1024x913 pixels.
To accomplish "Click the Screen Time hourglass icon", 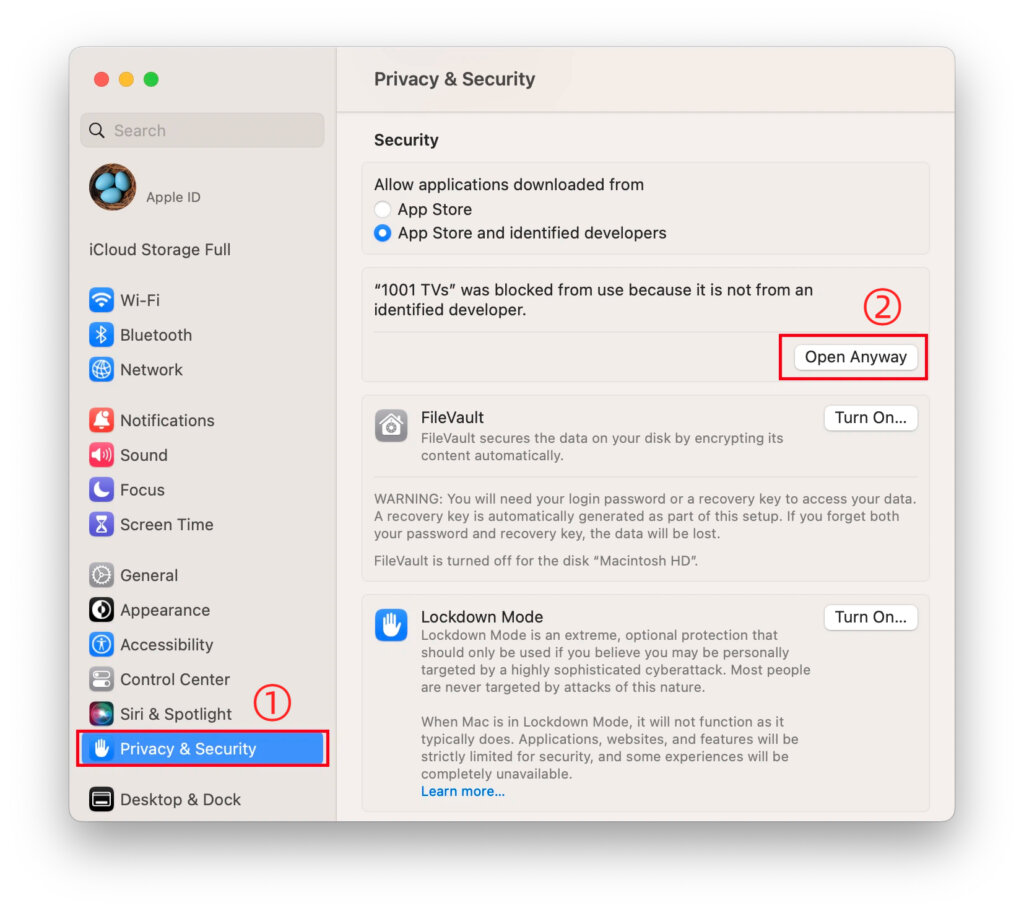I will [101, 524].
